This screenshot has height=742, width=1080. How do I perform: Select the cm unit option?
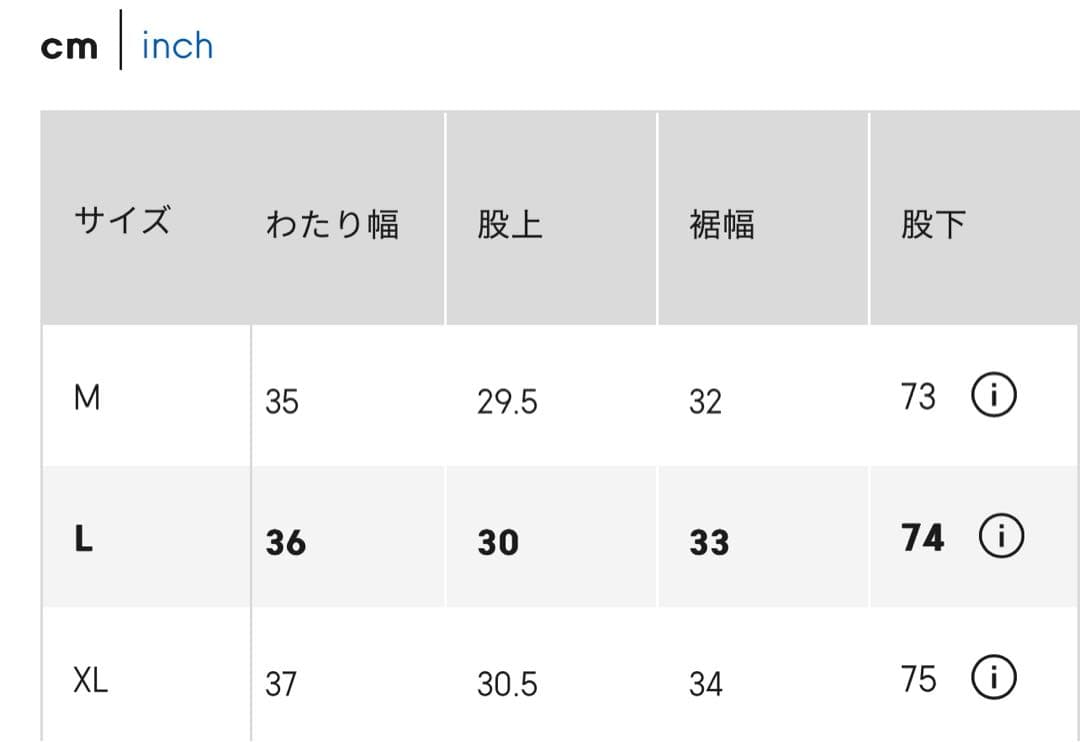[69, 47]
